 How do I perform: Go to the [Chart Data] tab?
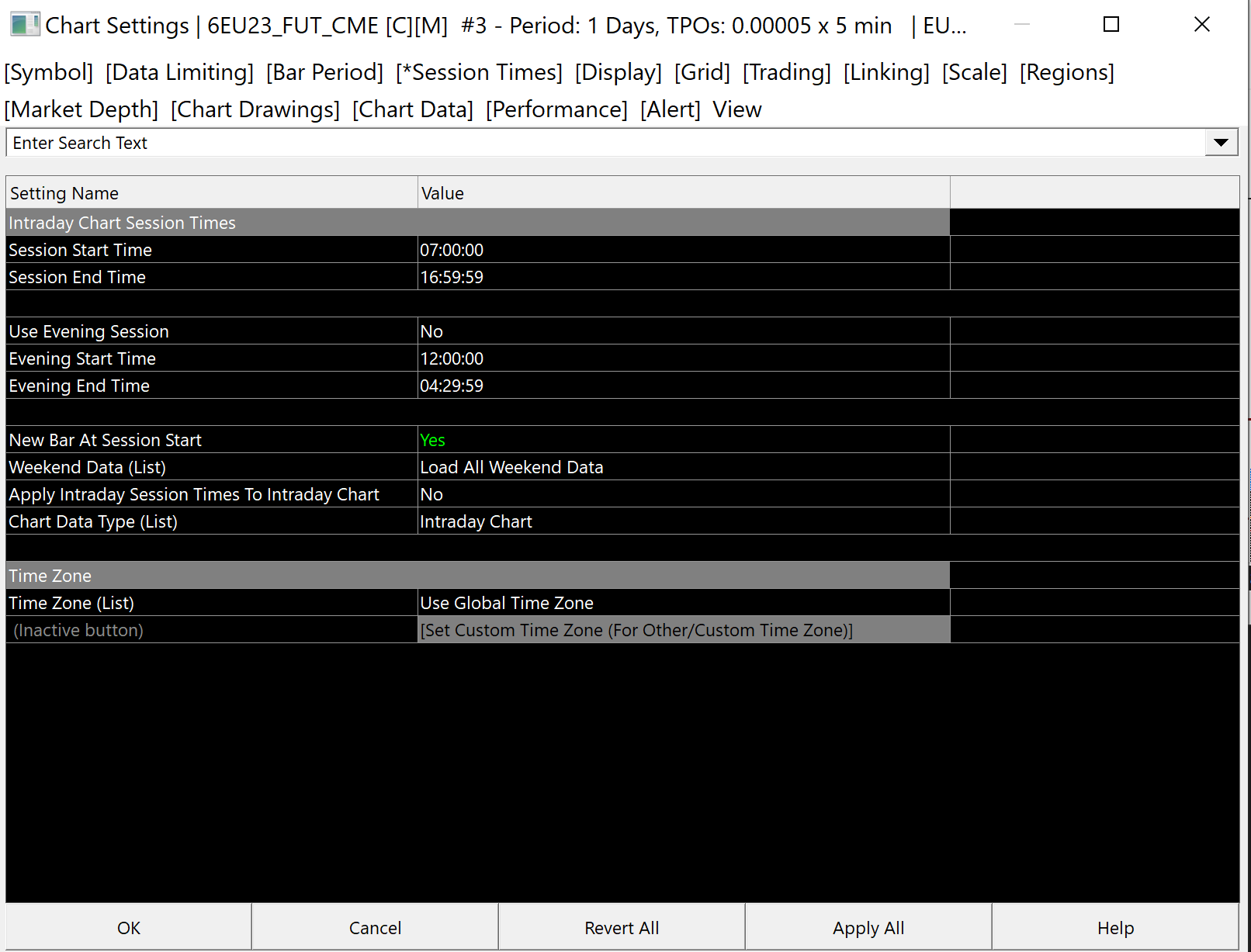pyautogui.click(x=413, y=109)
